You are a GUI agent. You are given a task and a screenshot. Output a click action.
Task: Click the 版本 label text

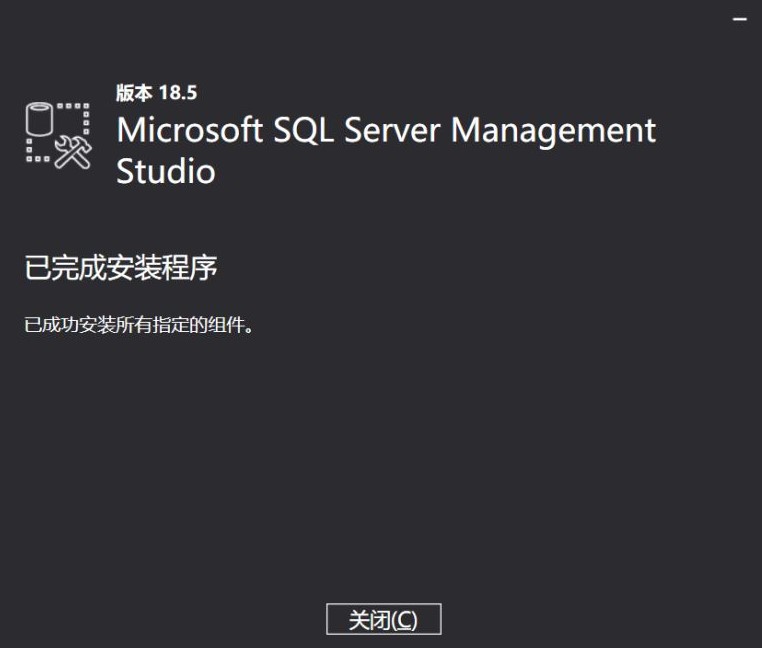(x=134, y=93)
